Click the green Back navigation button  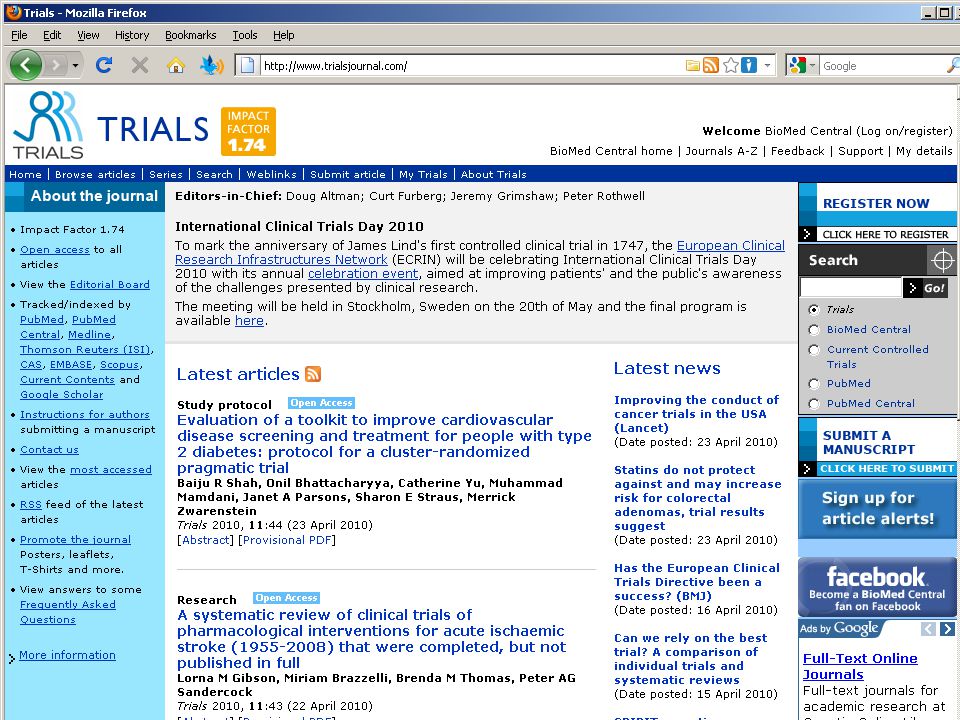25,65
